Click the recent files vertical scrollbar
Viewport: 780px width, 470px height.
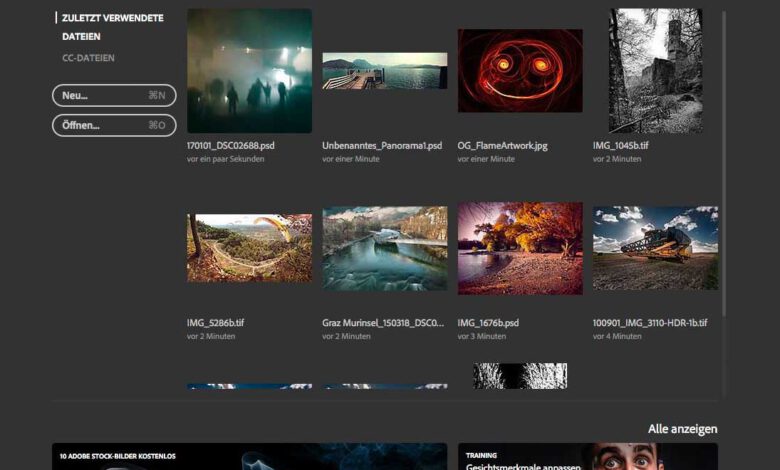[724, 164]
